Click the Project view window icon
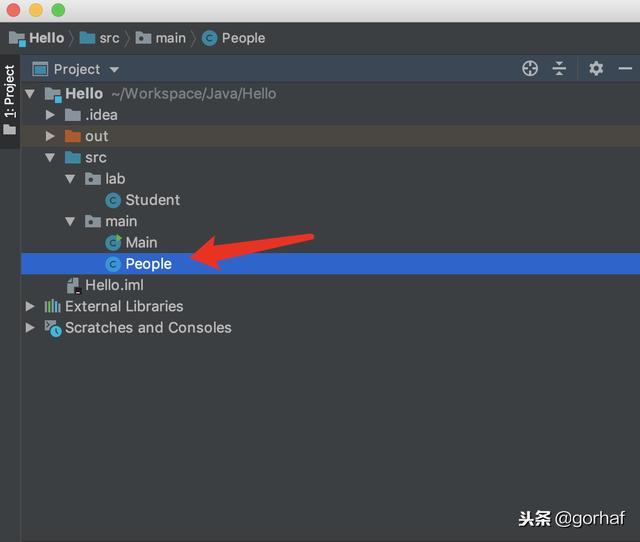This screenshot has width=640, height=542. click(x=40, y=69)
